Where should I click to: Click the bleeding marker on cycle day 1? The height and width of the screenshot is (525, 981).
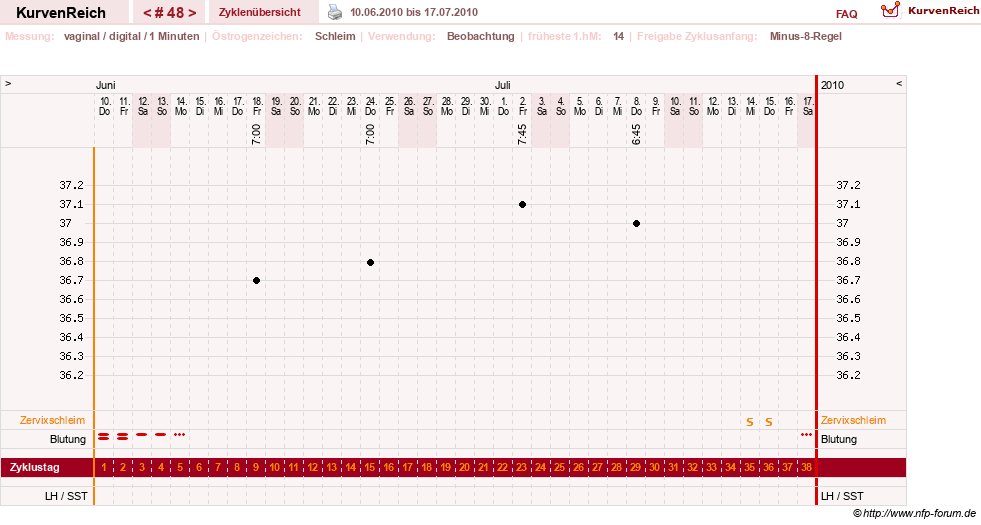click(104, 436)
